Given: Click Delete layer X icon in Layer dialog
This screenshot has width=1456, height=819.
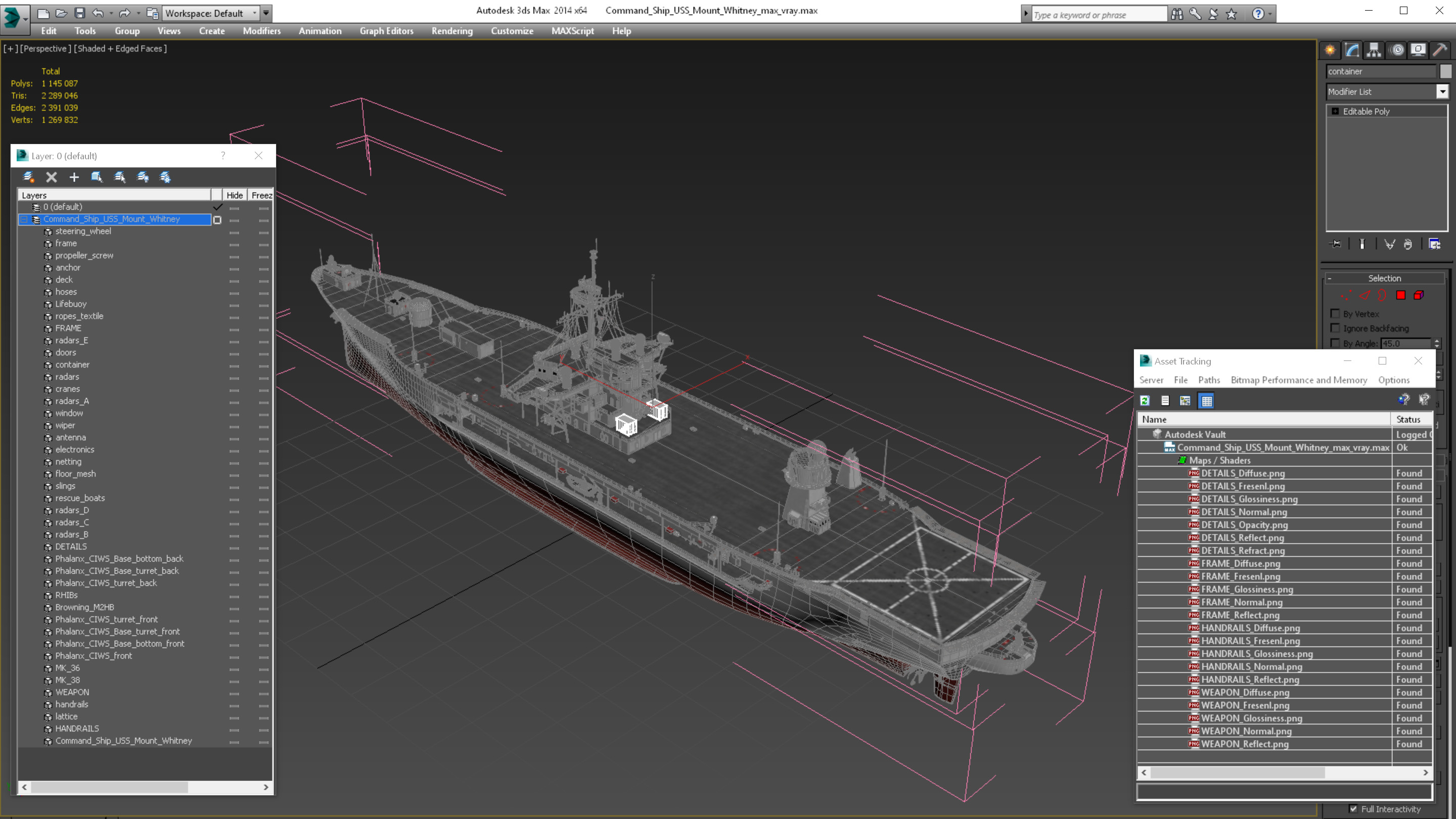Looking at the screenshot, I should coord(52,177).
